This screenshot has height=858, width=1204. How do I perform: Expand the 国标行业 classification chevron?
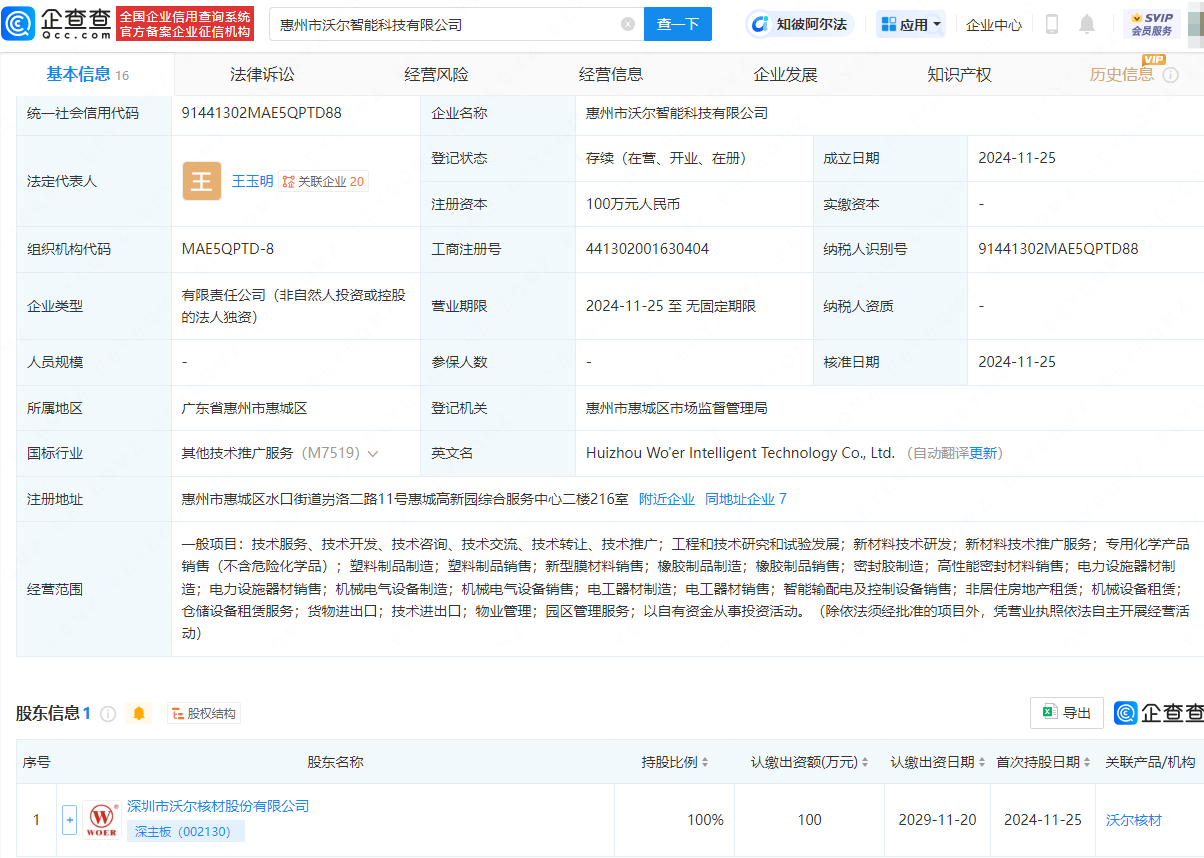coord(373,454)
